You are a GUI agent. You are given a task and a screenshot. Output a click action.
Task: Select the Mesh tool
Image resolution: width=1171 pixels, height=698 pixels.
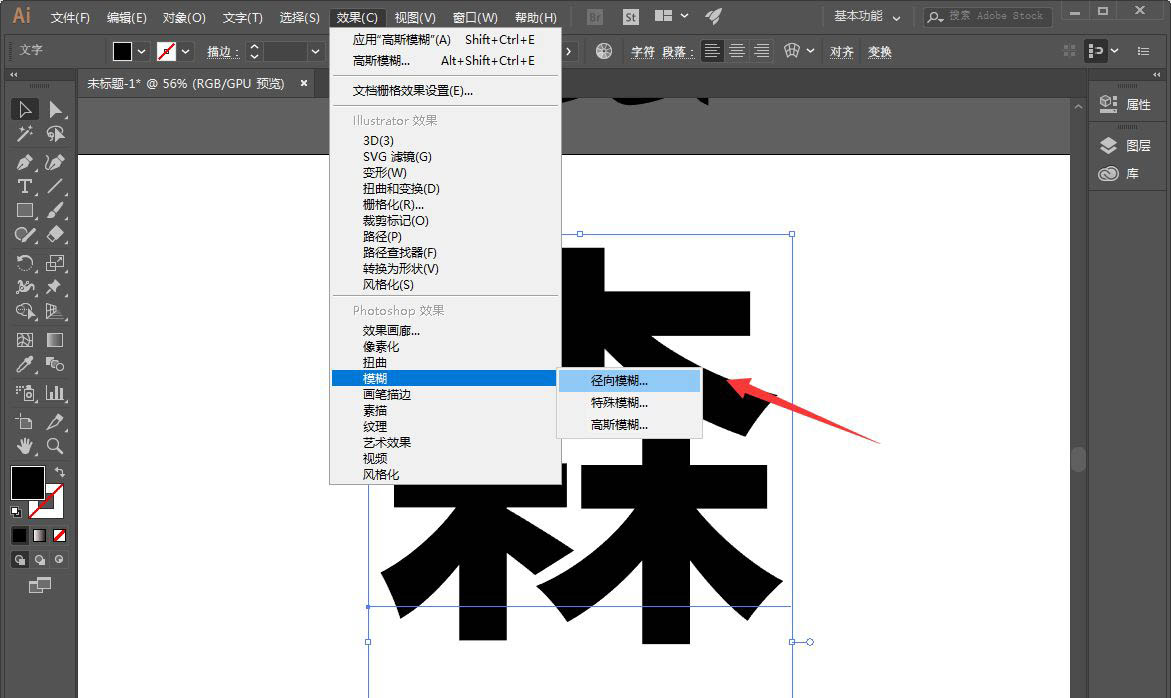(25, 340)
